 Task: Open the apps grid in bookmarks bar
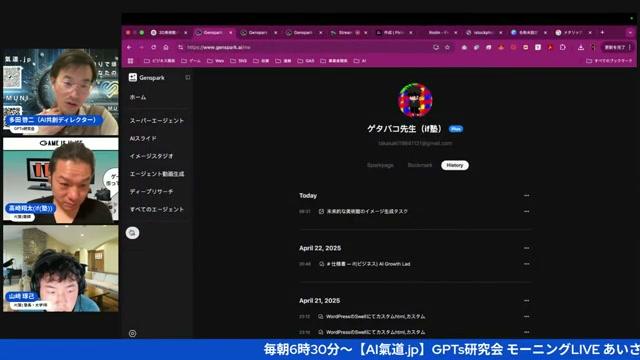point(131,61)
